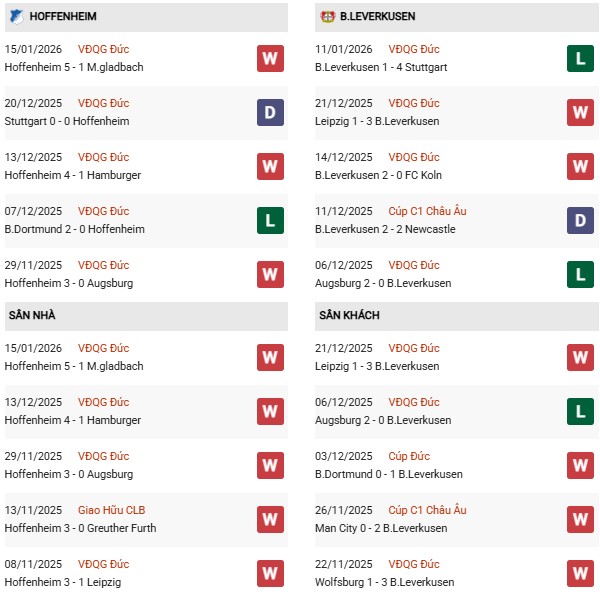Select the HOFFENHEIM section header

tap(60, 17)
